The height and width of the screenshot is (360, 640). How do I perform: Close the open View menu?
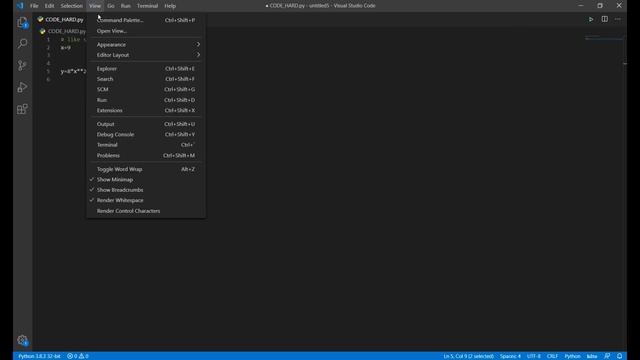95,6
